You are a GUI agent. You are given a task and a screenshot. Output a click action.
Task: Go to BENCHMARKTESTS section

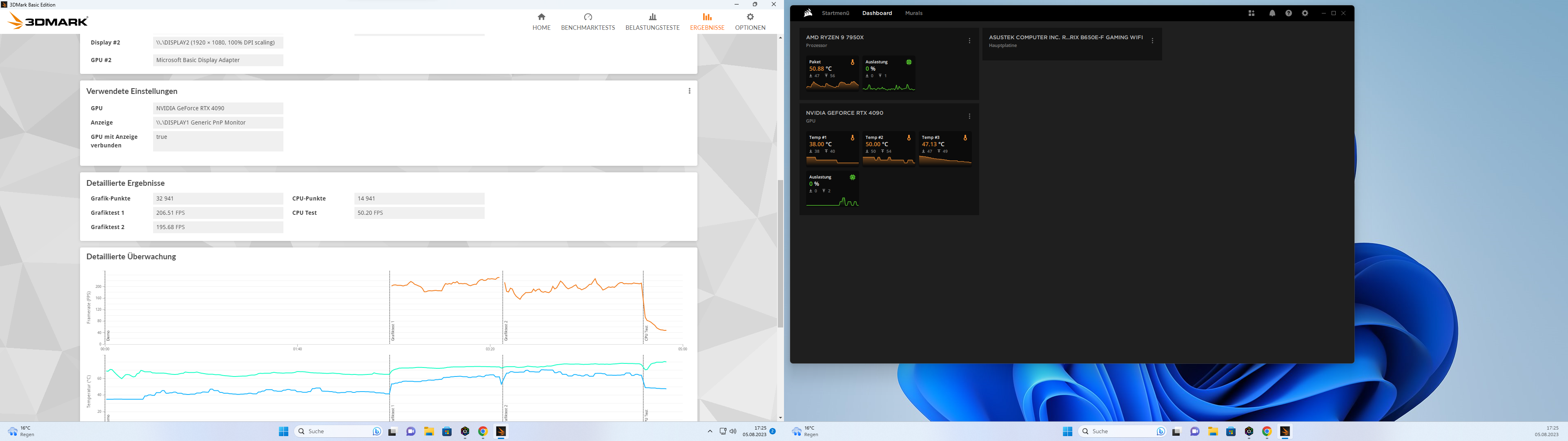pyautogui.click(x=588, y=21)
